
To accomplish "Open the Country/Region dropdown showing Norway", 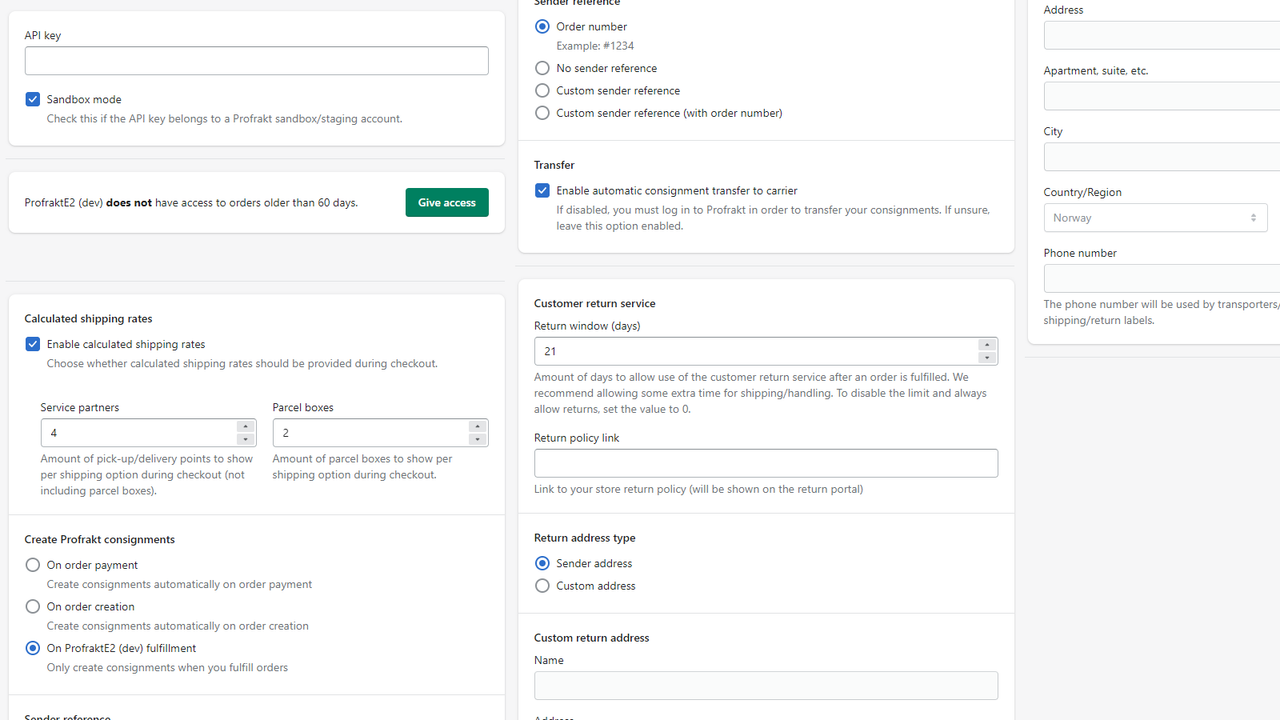I will tap(1156, 217).
